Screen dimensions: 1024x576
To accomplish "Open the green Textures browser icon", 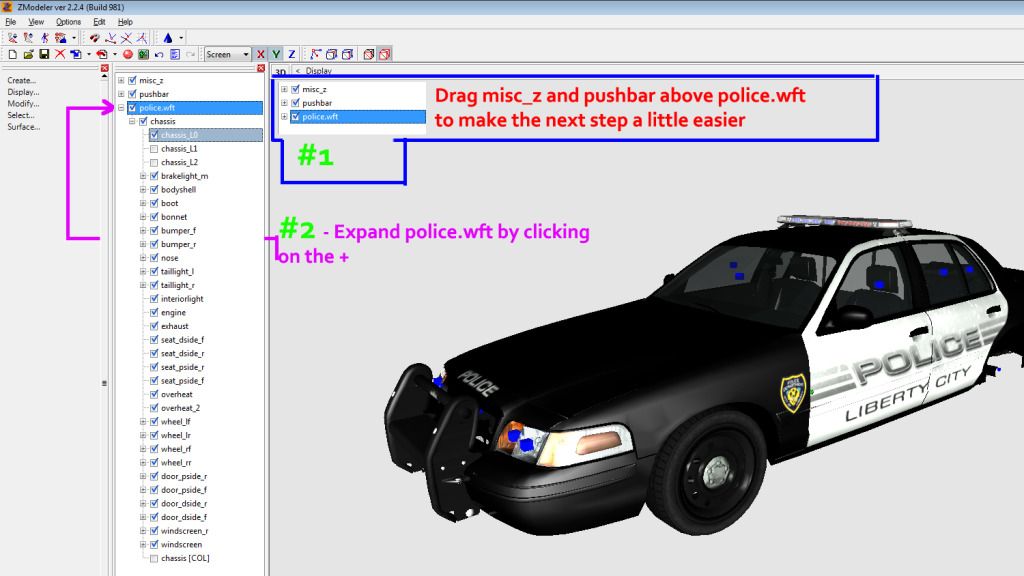I will [x=143, y=54].
